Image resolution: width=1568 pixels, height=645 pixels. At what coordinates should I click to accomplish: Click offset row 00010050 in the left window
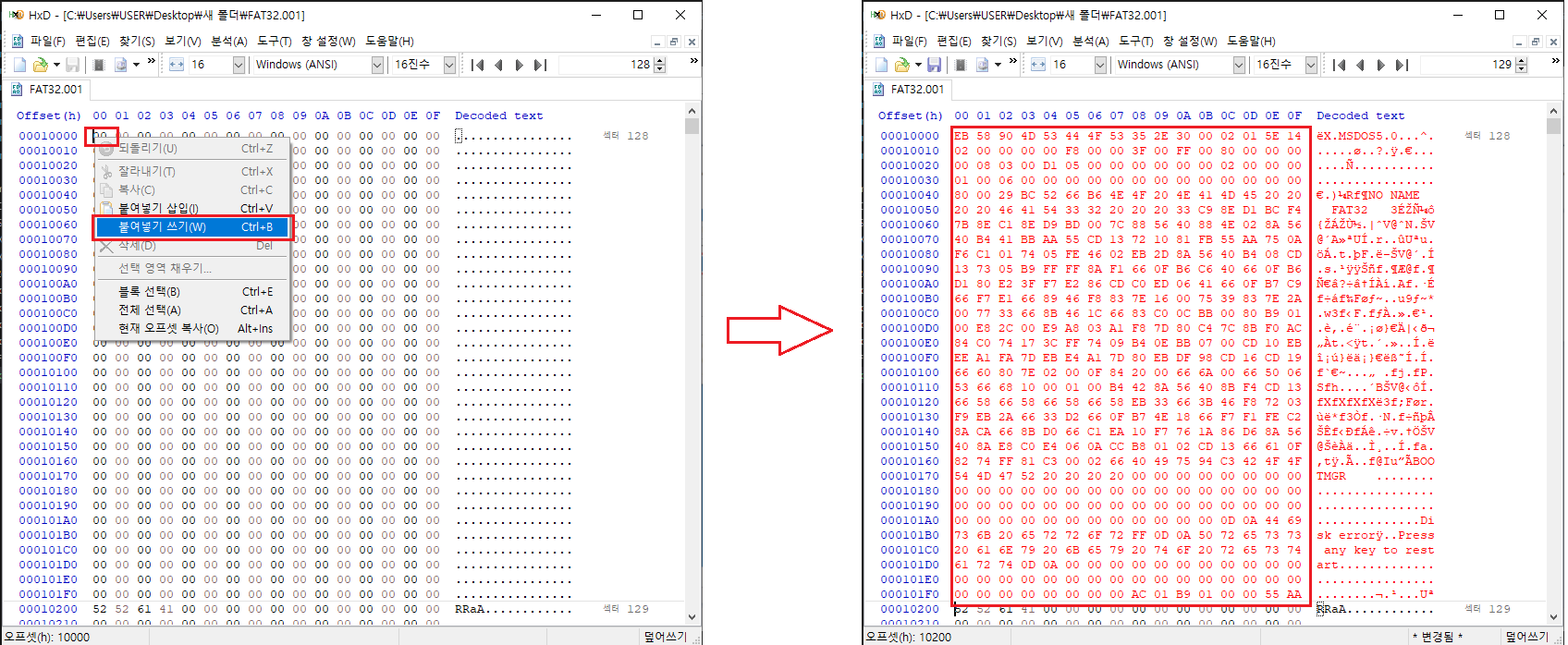coord(48,210)
